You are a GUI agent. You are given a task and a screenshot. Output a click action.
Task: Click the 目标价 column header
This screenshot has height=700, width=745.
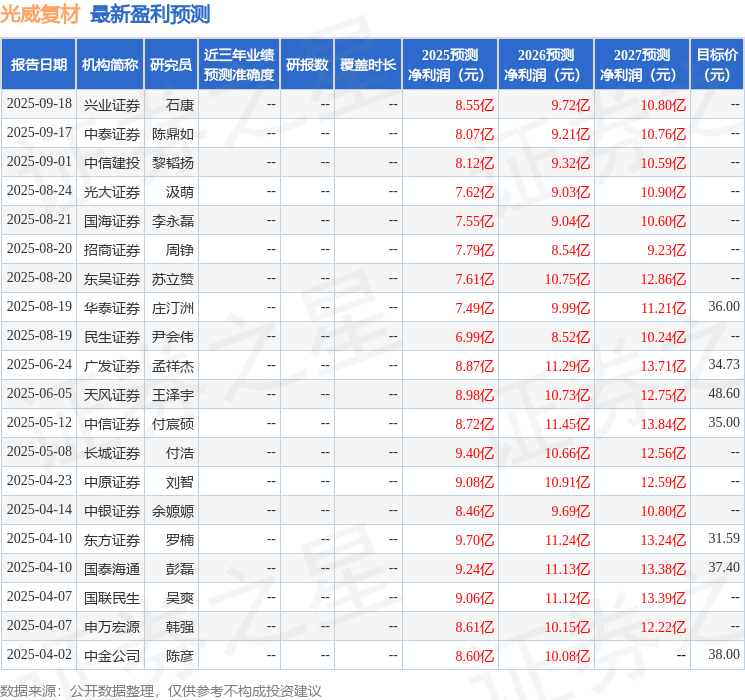click(x=717, y=64)
